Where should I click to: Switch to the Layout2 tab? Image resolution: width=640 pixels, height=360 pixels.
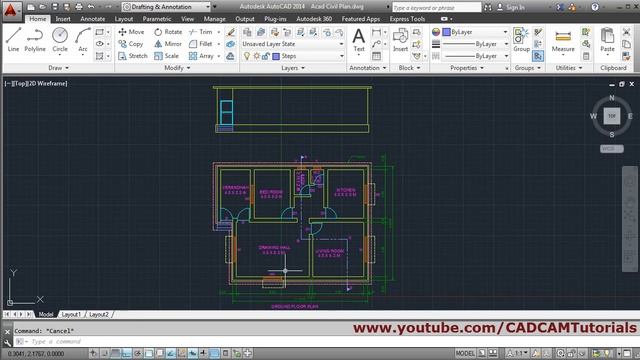[99, 314]
